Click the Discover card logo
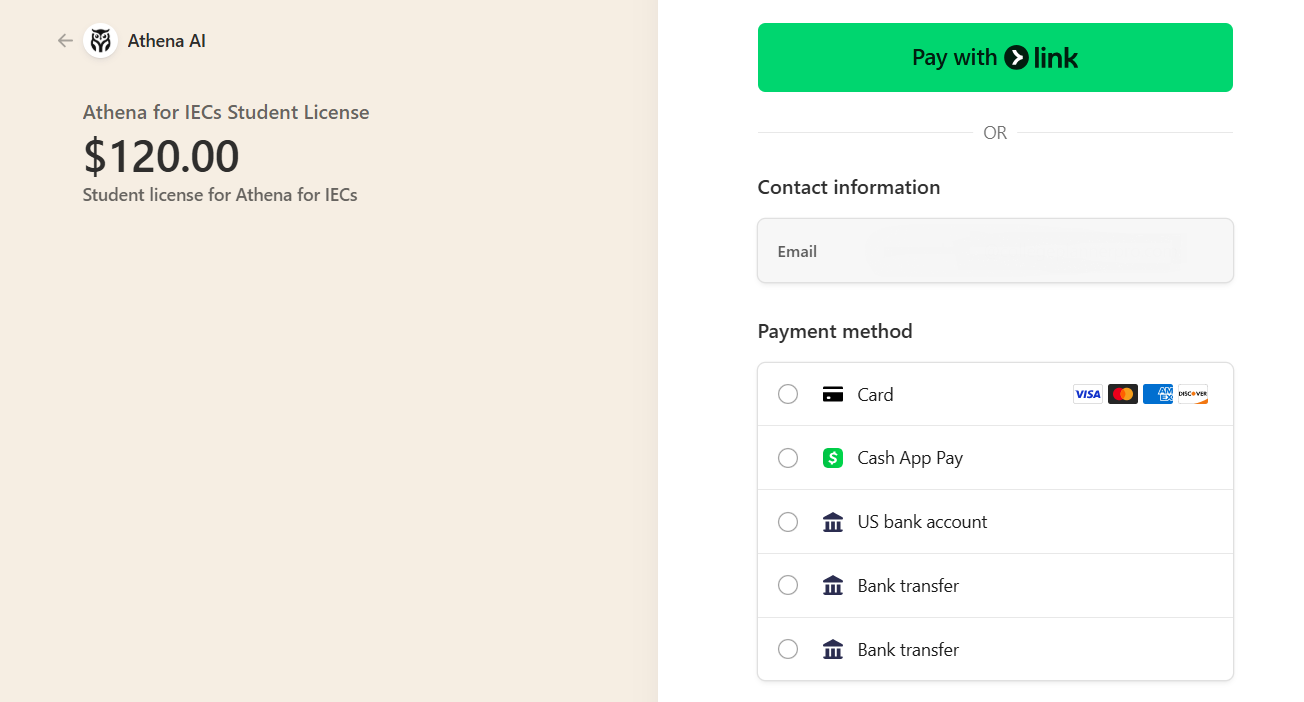1304x702 pixels. 1192,394
